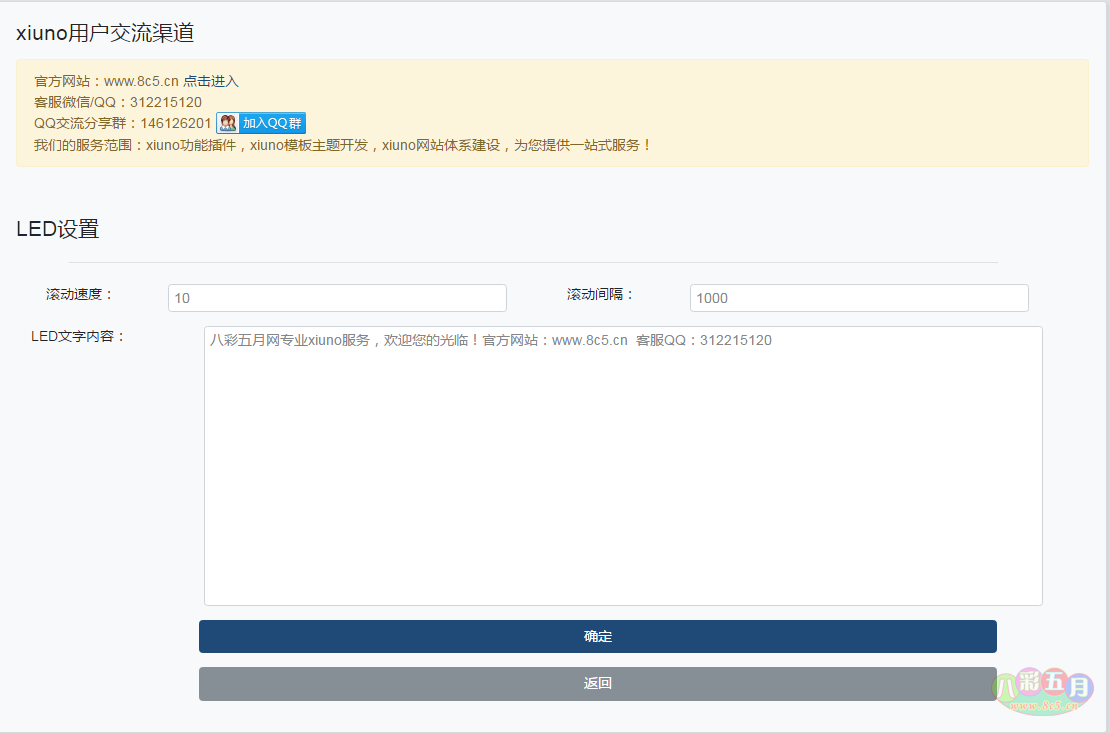This screenshot has height=733, width=1110.
Task: Open the 点击进入 official site link
Action: tap(211, 81)
